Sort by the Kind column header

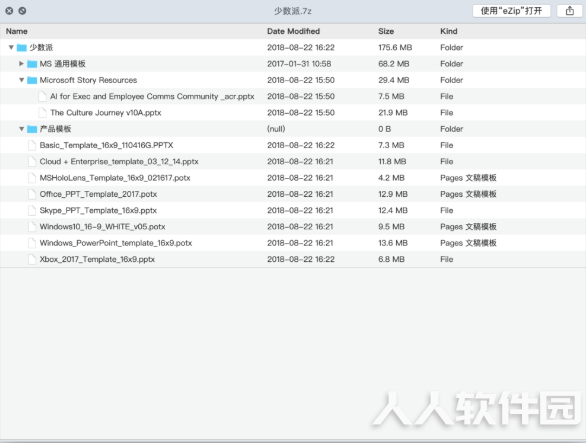(448, 31)
